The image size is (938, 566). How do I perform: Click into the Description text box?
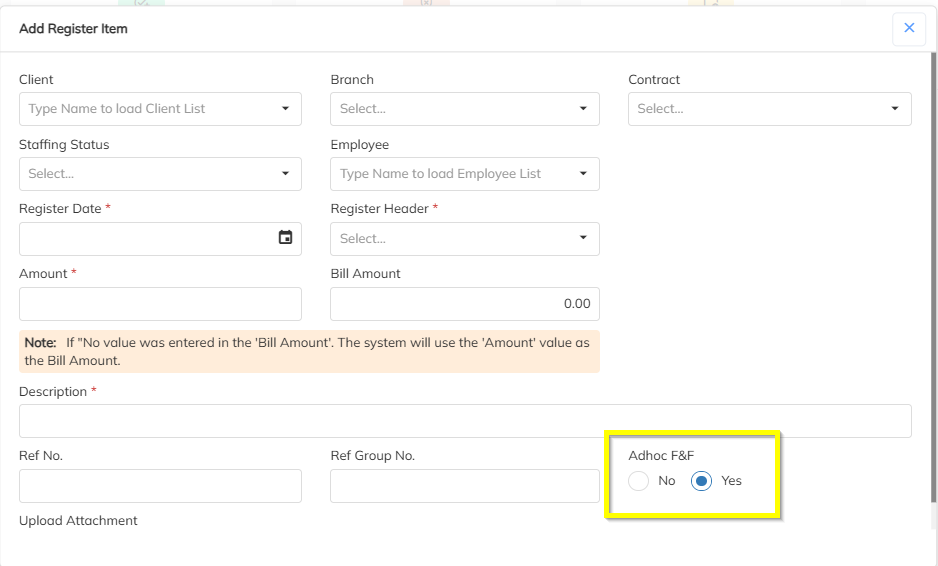[x=465, y=421]
